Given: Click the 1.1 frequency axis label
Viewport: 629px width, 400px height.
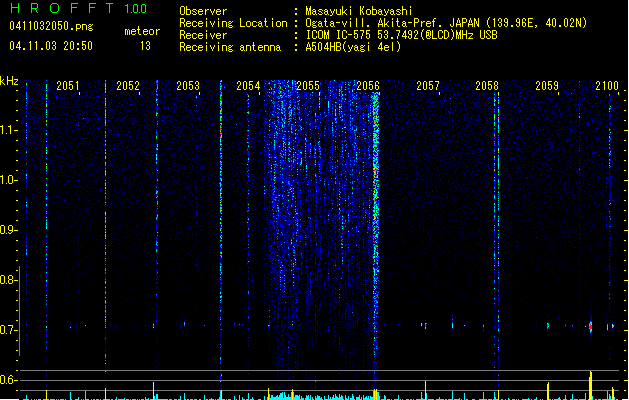Looking at the screenshot, I should (8, 130).
